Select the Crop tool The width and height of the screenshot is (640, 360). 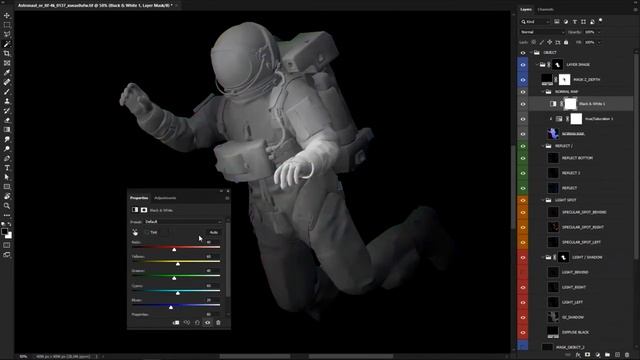(x=7, y=53)
